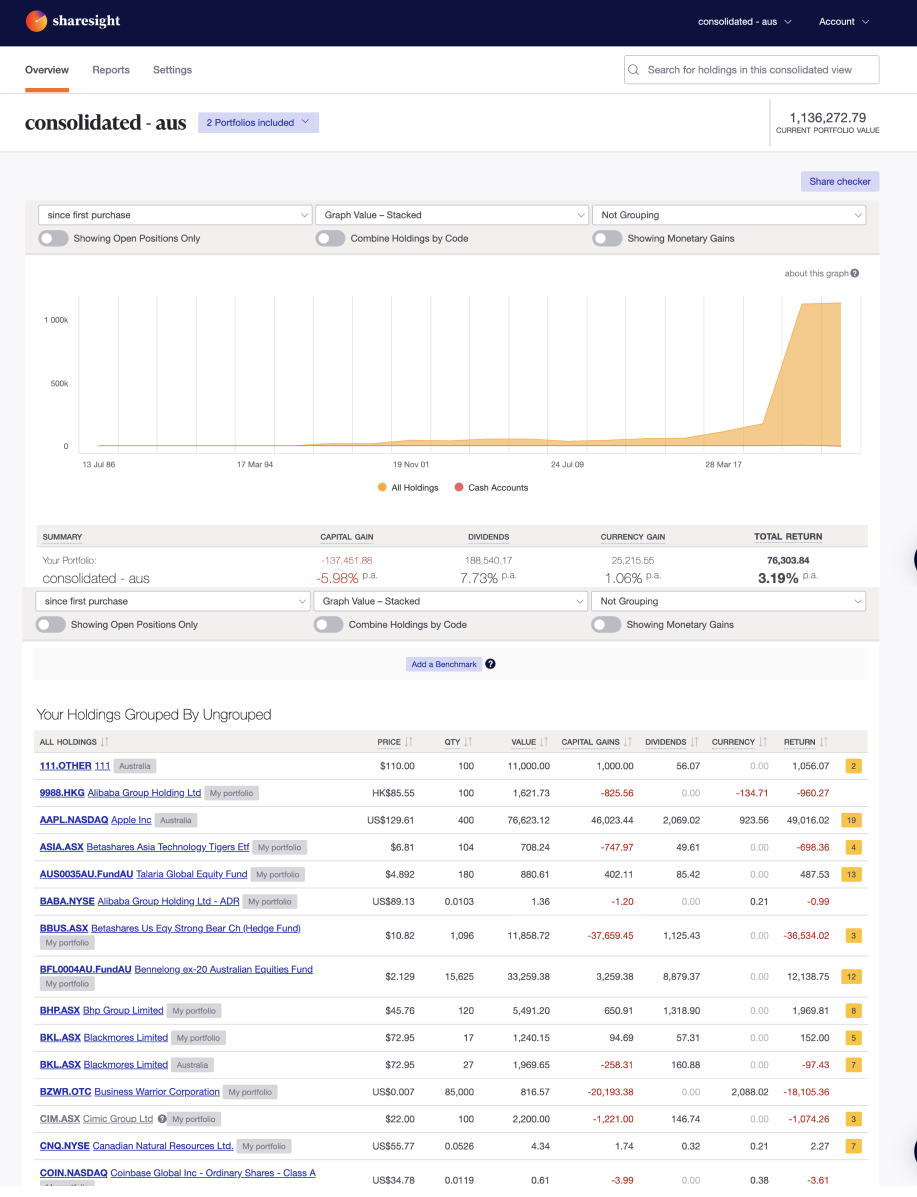
Task: Click the Capital Gain summary header
Action: [x=347, y=537]
